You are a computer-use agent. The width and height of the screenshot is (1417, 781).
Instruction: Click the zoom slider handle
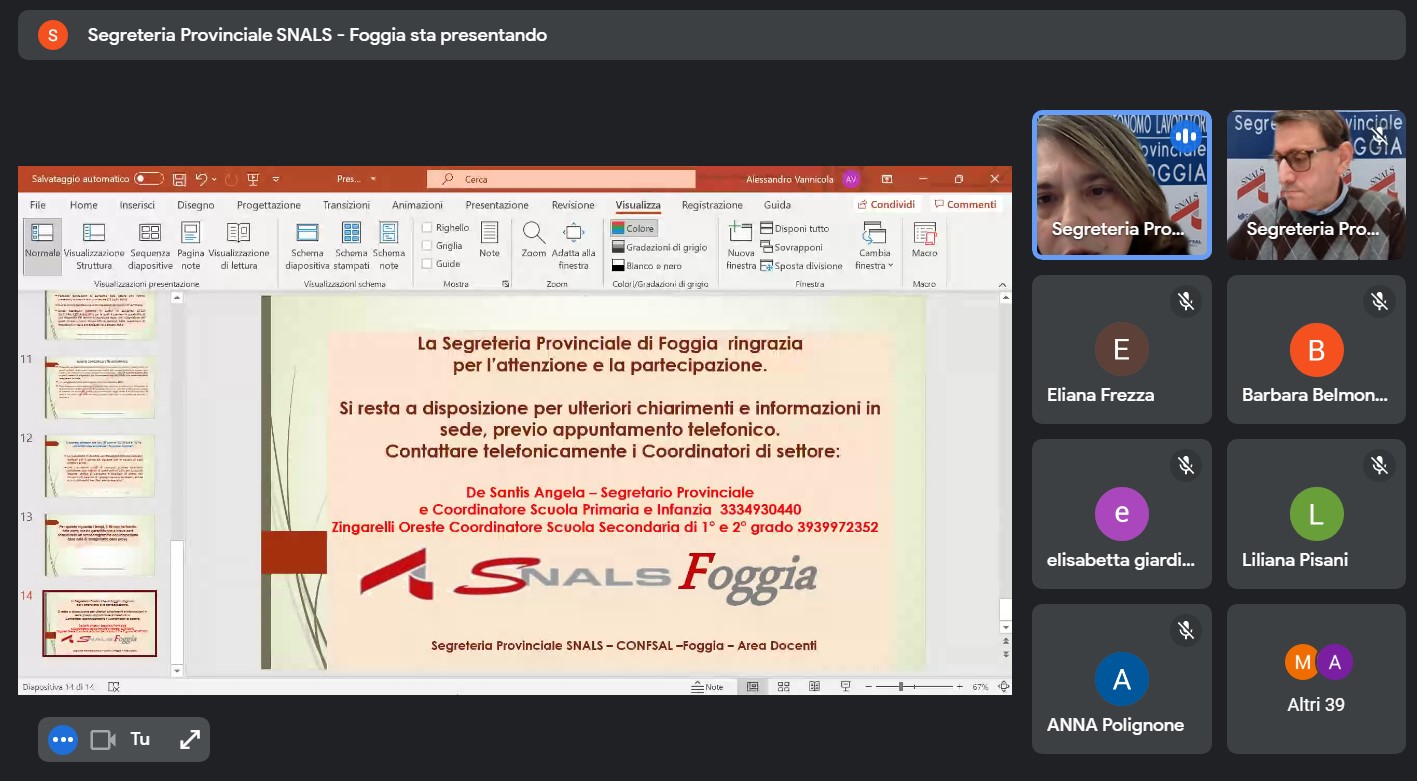(x=901, y=687)
